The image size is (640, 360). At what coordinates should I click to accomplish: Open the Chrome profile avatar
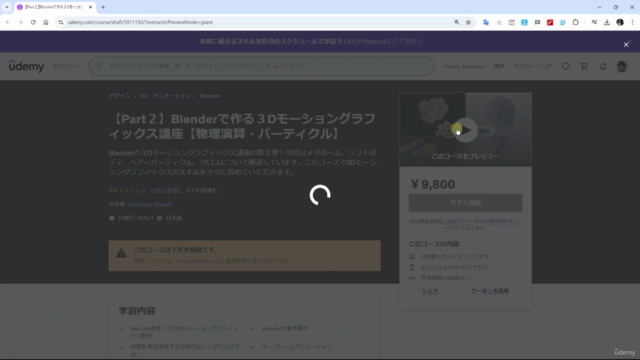tap(620, 22)
